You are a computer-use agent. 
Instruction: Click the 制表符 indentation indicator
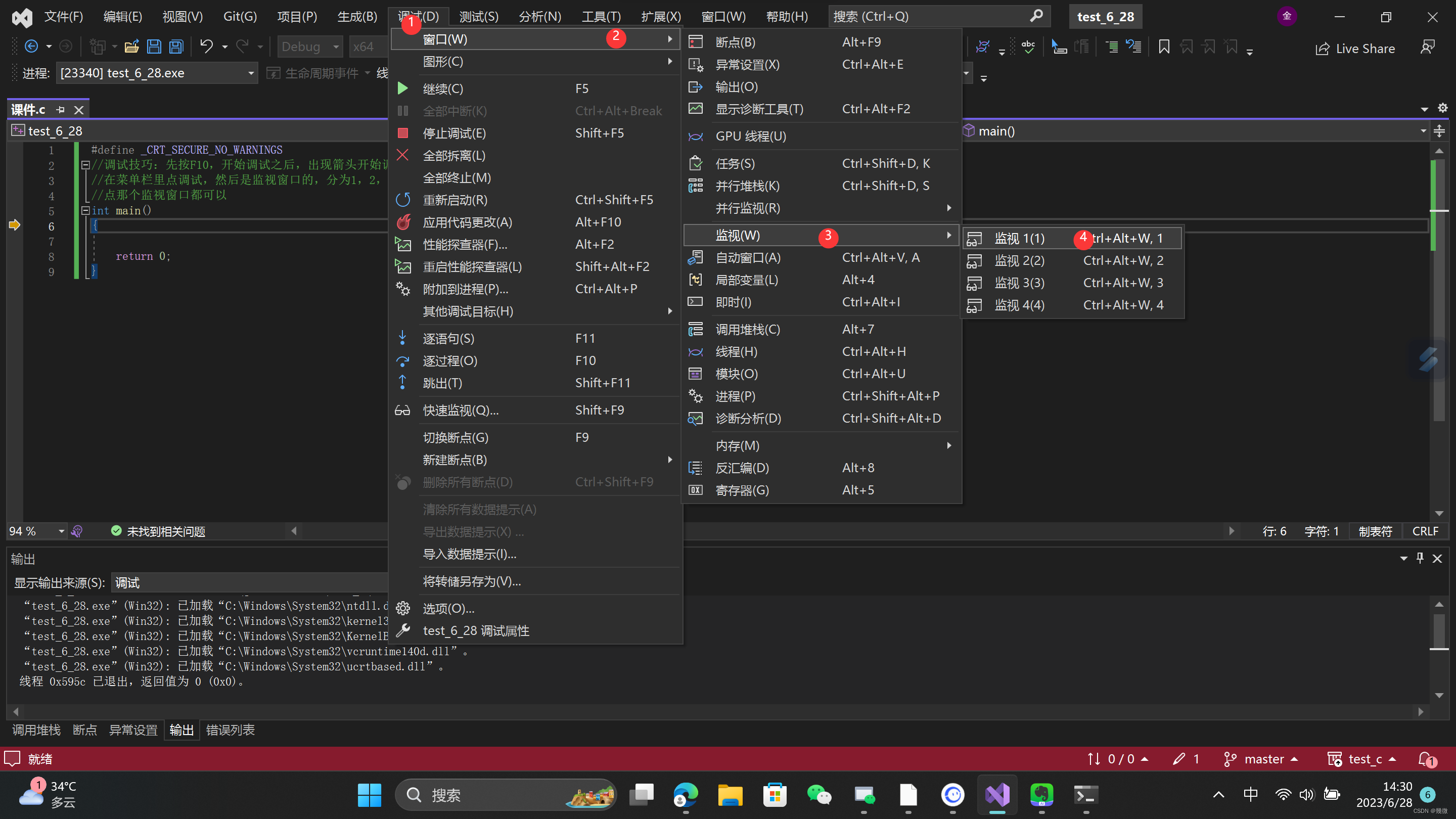(x=1375, y=531)
